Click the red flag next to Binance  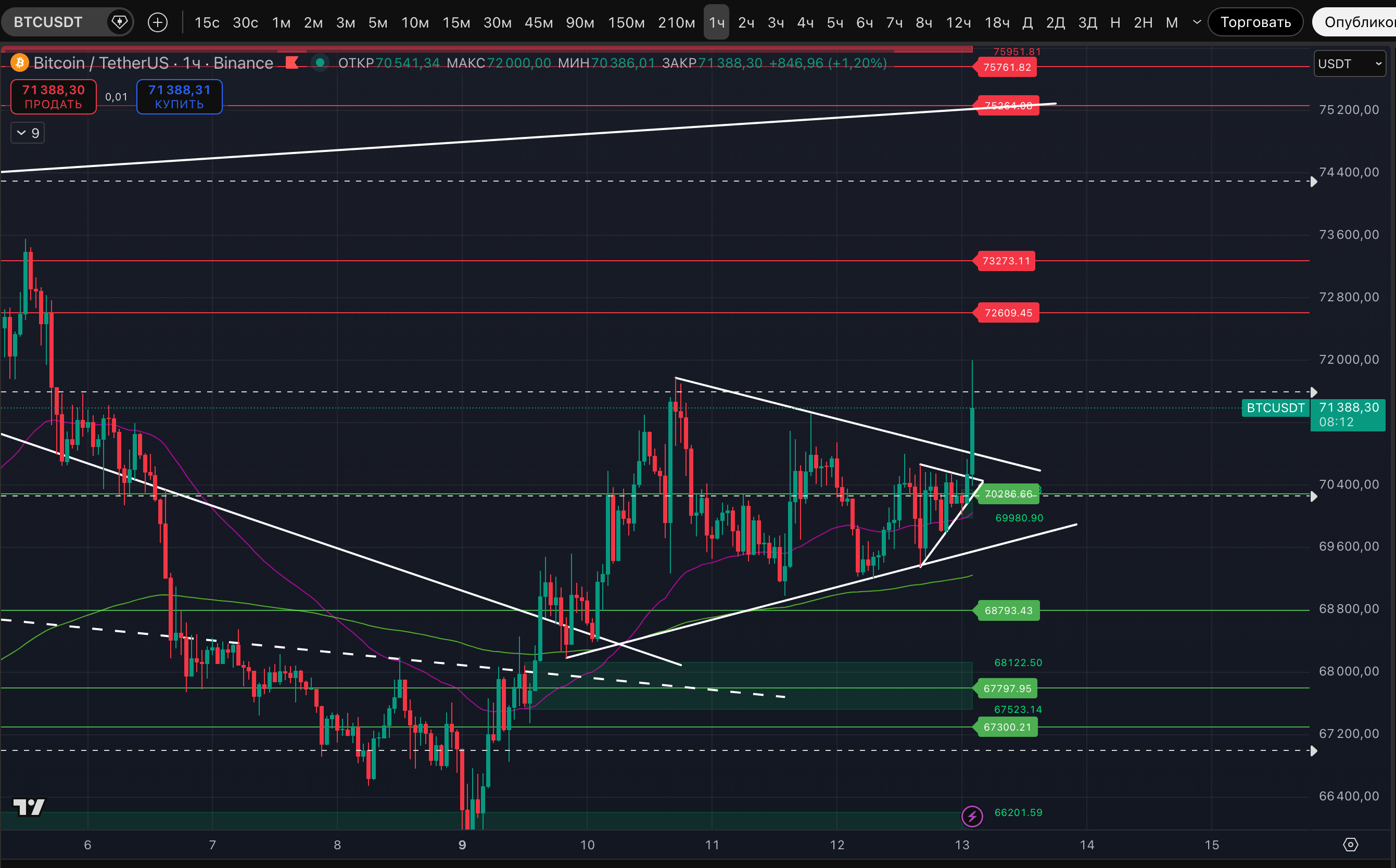click(291, 62)
